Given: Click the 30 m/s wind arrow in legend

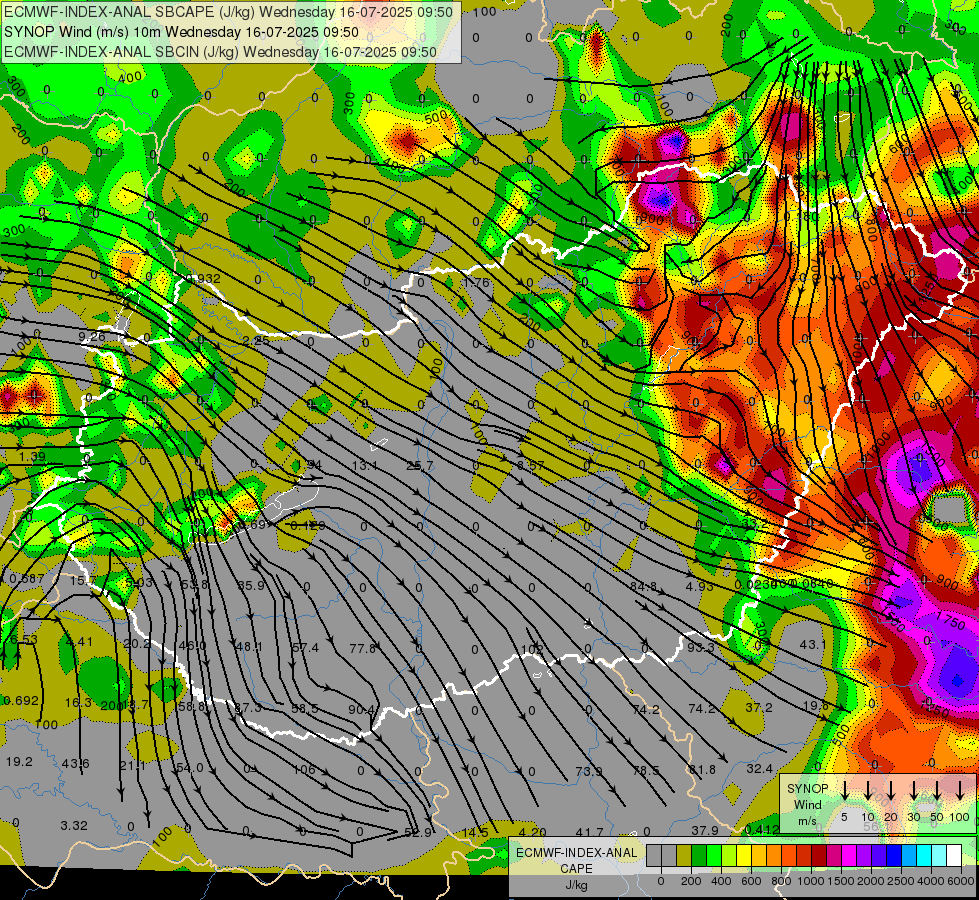Looking at the screenshot, I should tap(913, 791).
